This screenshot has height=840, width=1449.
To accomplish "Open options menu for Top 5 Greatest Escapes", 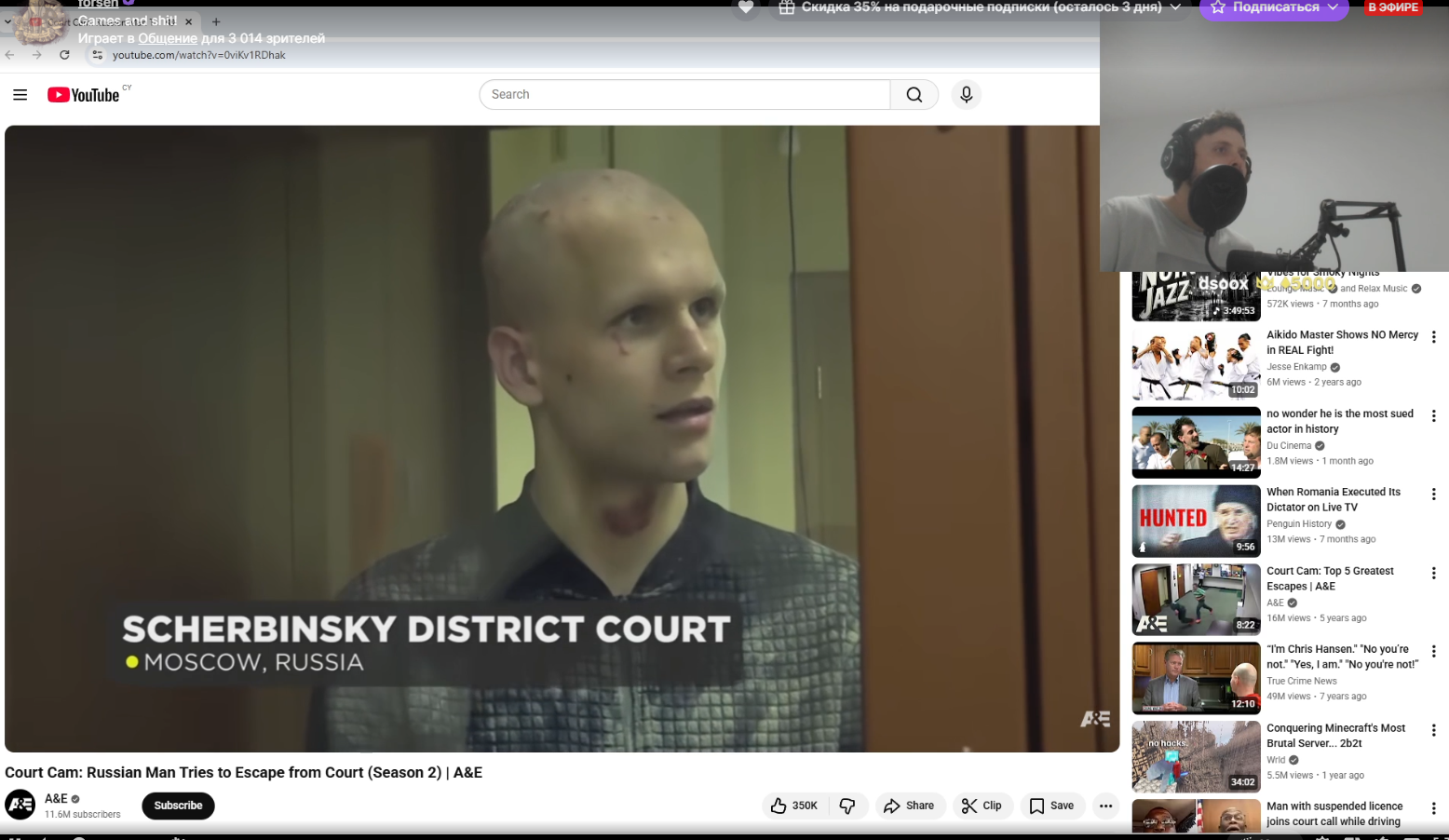I will (1434, 574).
